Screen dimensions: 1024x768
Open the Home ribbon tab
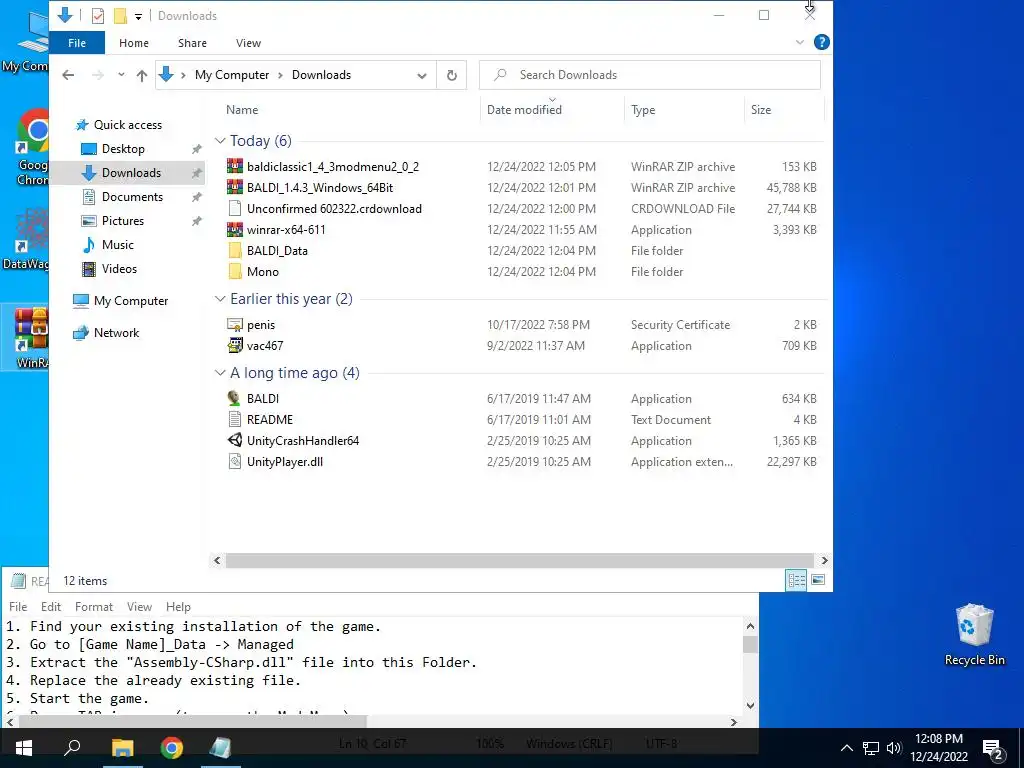tap(134, 43)
